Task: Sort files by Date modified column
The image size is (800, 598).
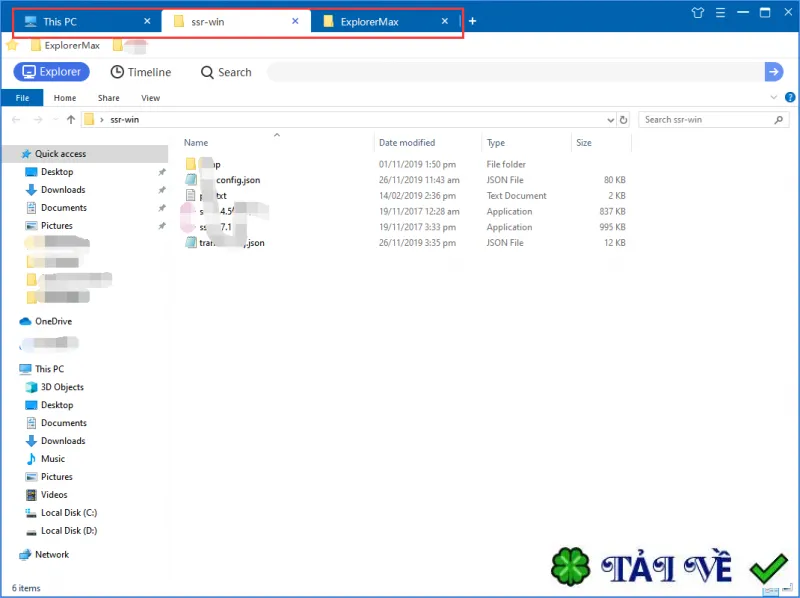Action: click(407, 143)
